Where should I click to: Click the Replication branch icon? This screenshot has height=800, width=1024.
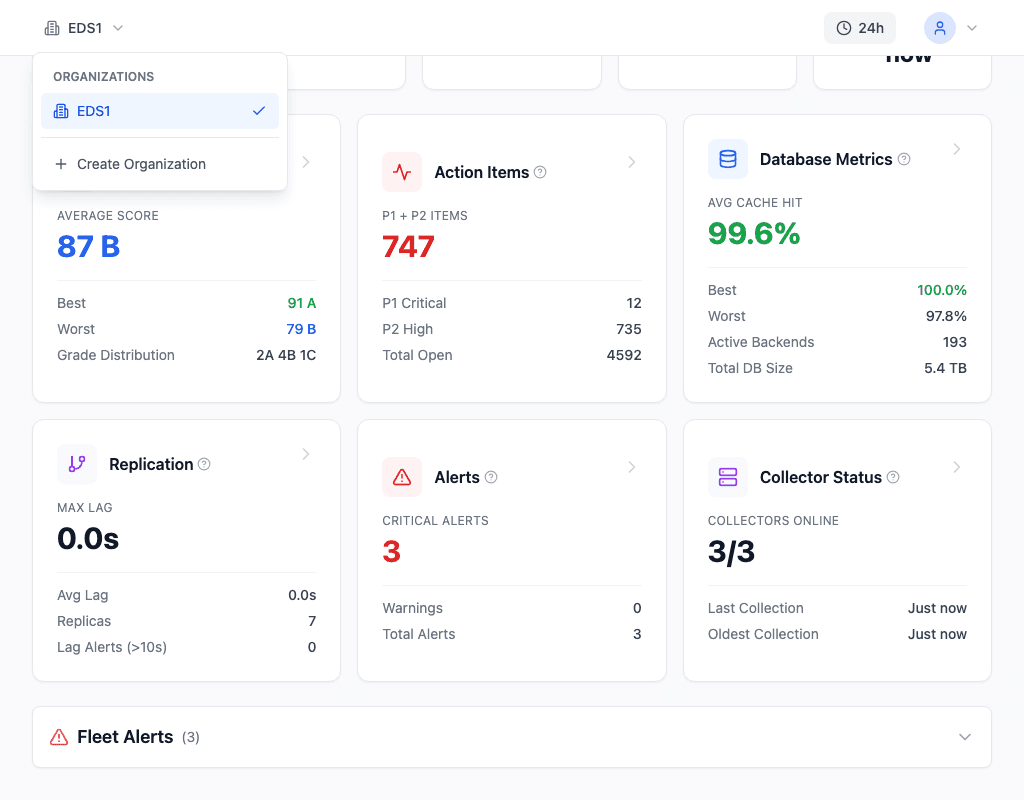tap(77, 464)
